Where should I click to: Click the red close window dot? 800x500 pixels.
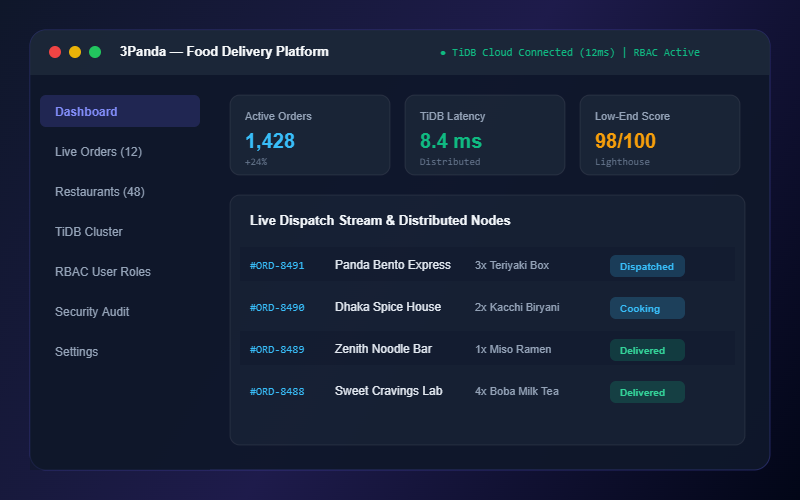pyautogui.click(x=55, y=52)
